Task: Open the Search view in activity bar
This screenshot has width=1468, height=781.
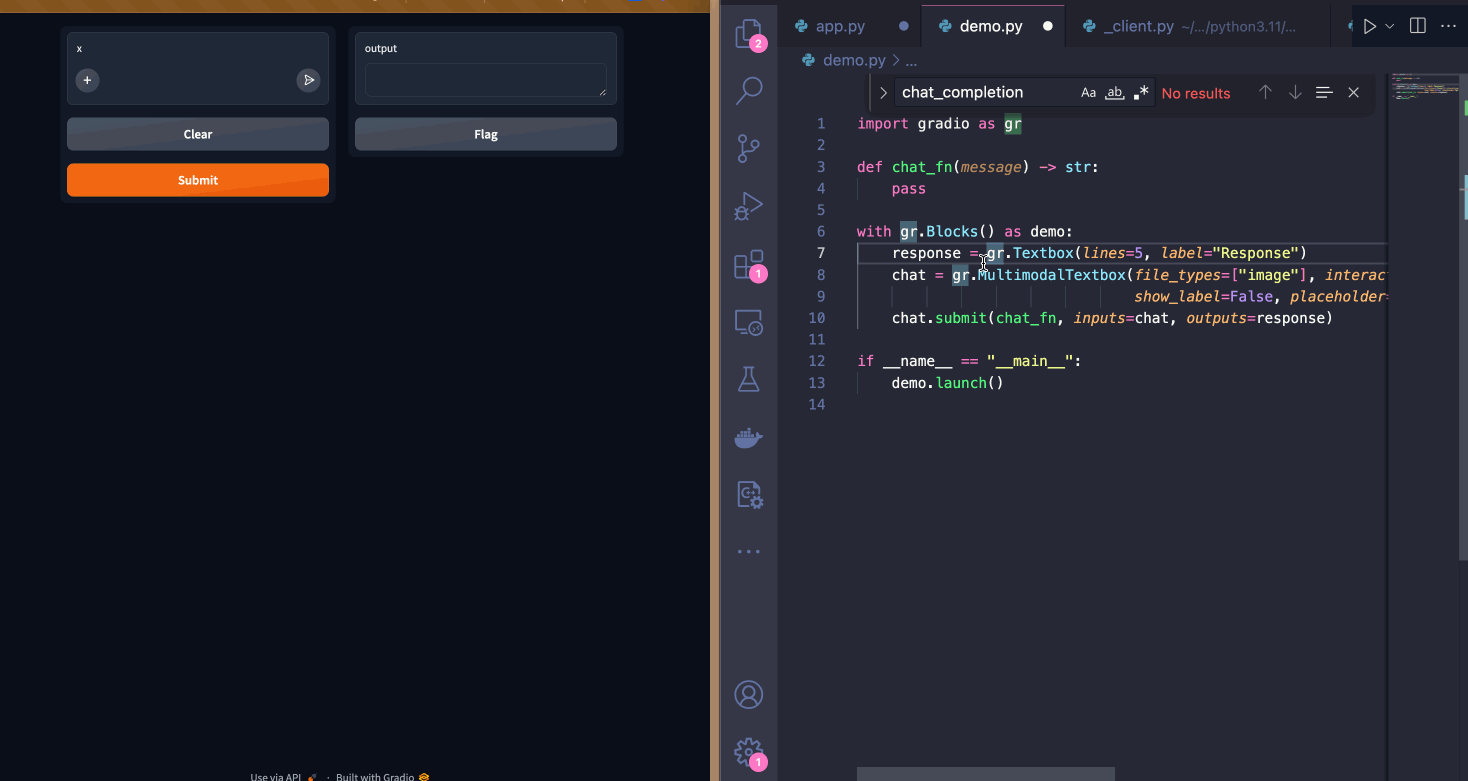Action: pos(748,91)
